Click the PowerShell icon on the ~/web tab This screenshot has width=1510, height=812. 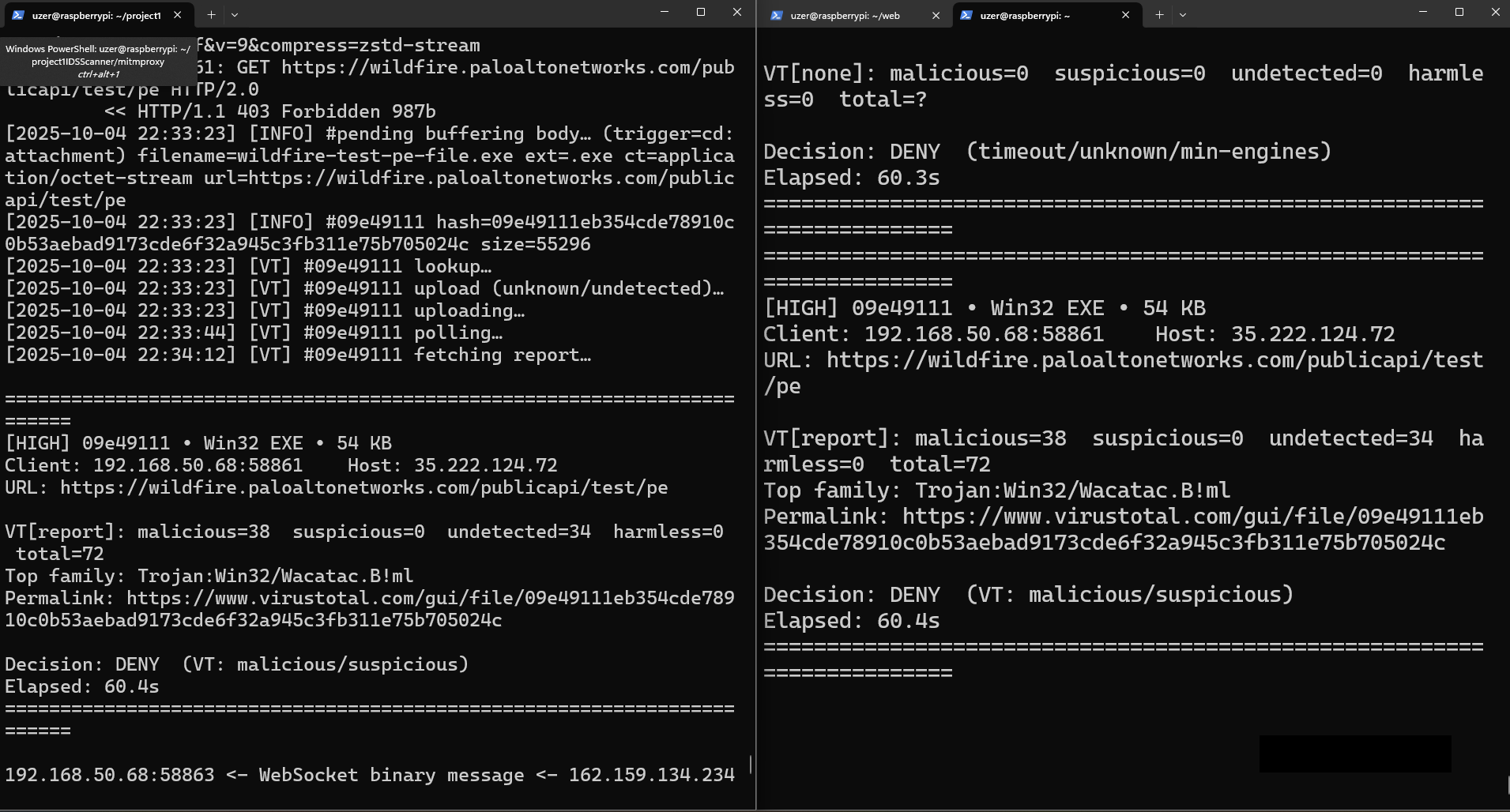coord(778,15)
